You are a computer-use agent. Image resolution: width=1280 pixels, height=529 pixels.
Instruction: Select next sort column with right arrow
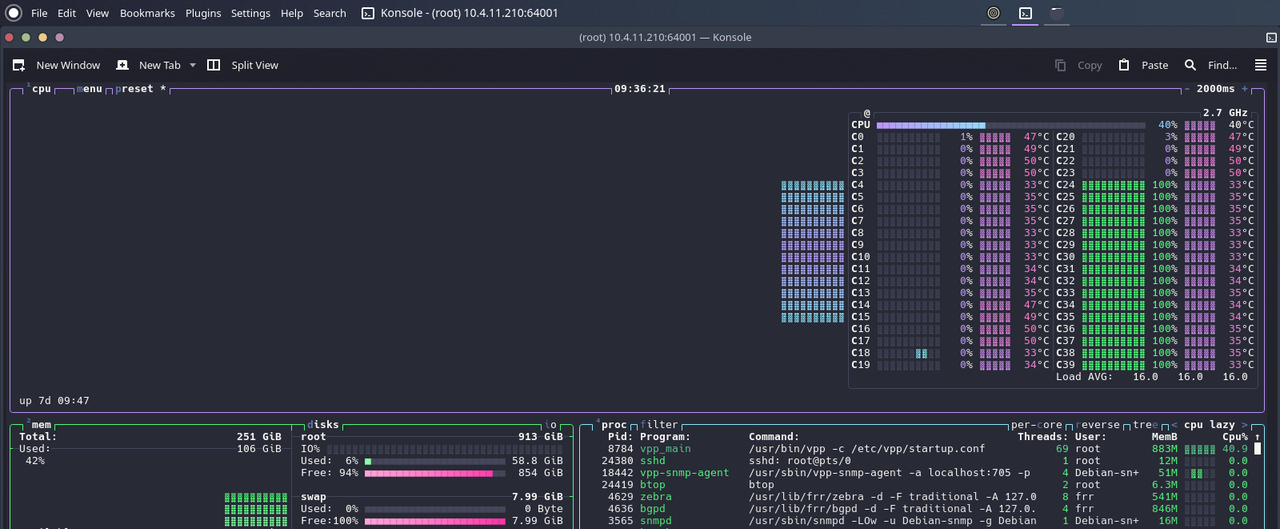(x=1247, y=425)
